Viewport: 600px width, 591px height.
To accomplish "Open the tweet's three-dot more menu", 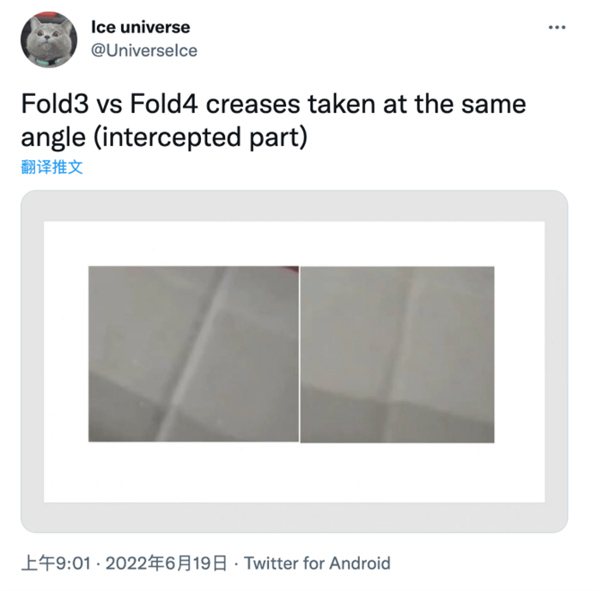I will (x=557, y=27).
